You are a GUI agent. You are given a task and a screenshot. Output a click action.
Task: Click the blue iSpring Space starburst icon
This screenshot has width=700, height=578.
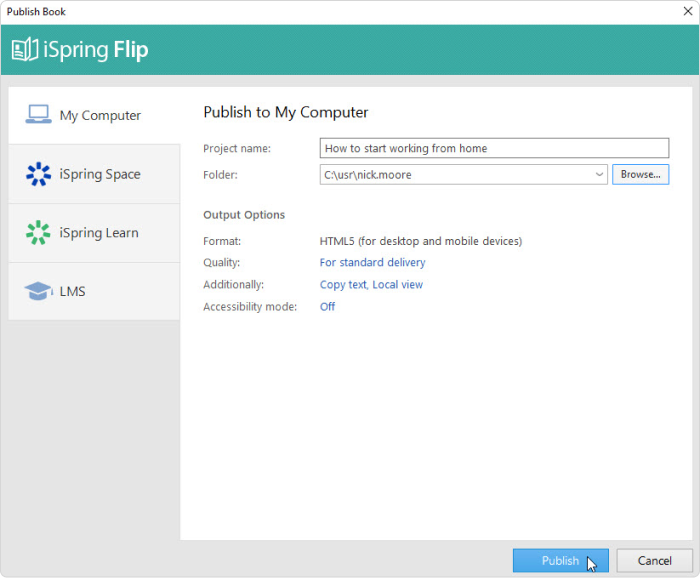pyautogui.click(x=38, y=174)
